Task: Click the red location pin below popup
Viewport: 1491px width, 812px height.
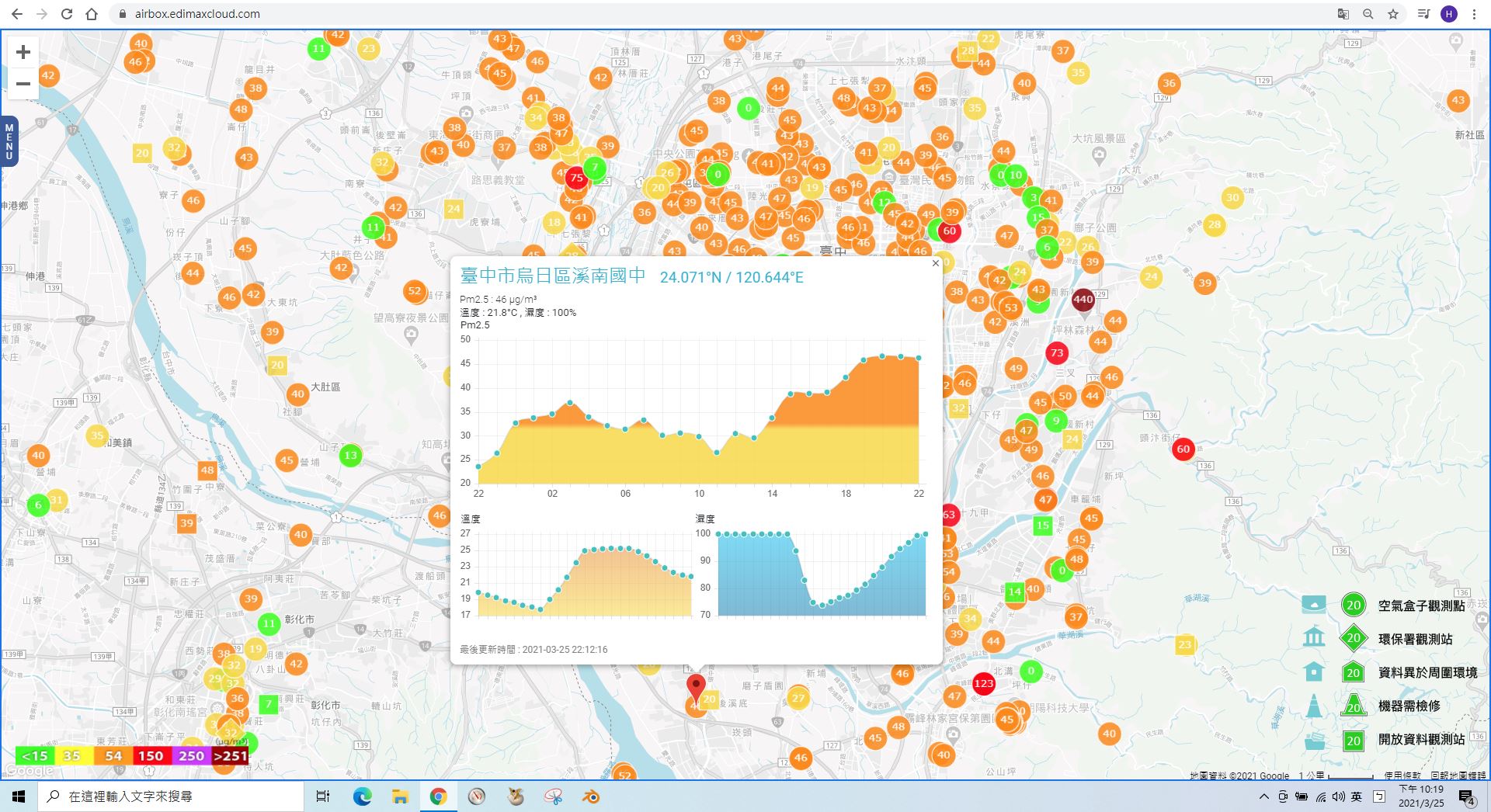Action: click(x=696, y=688)
